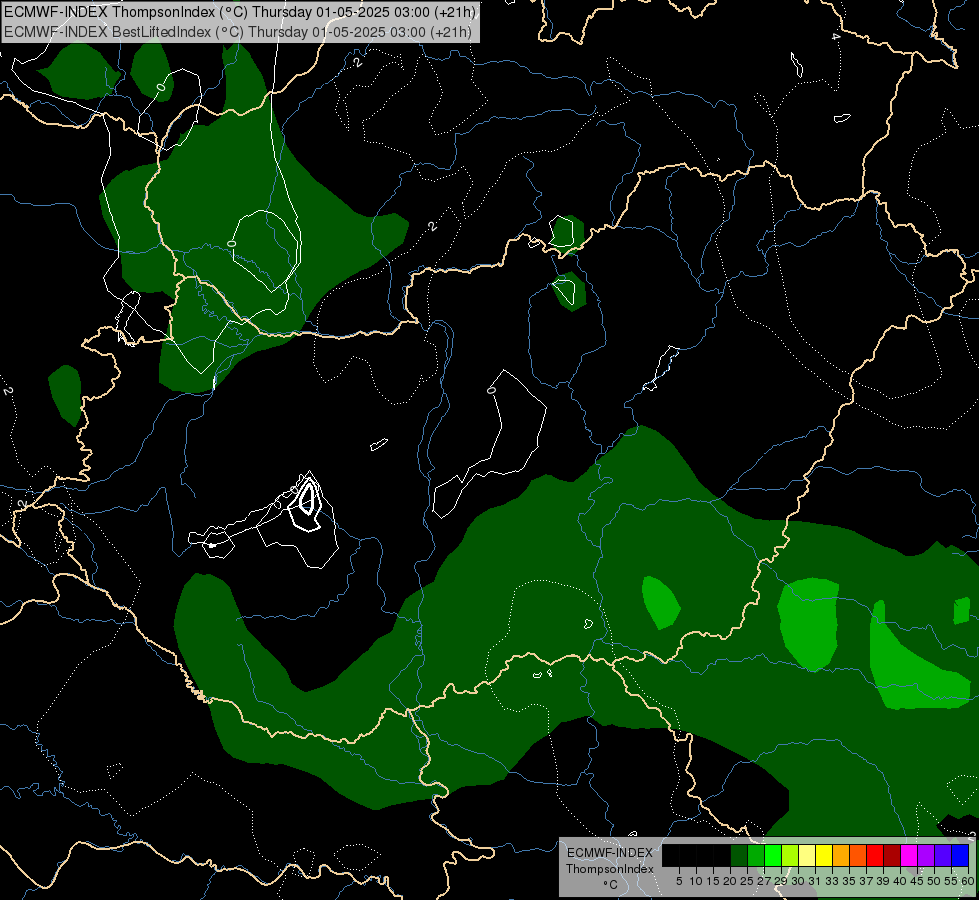Pick the purple 45–50 legend swatch
The image size is (979, 900).
[x=926, y=855]
